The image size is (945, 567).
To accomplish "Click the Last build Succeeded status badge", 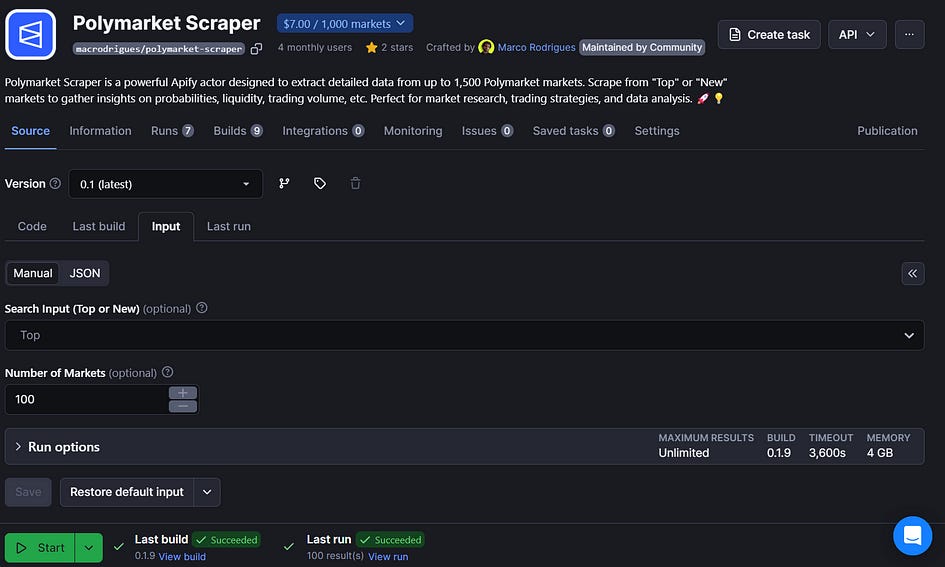I will coord(227,540).
